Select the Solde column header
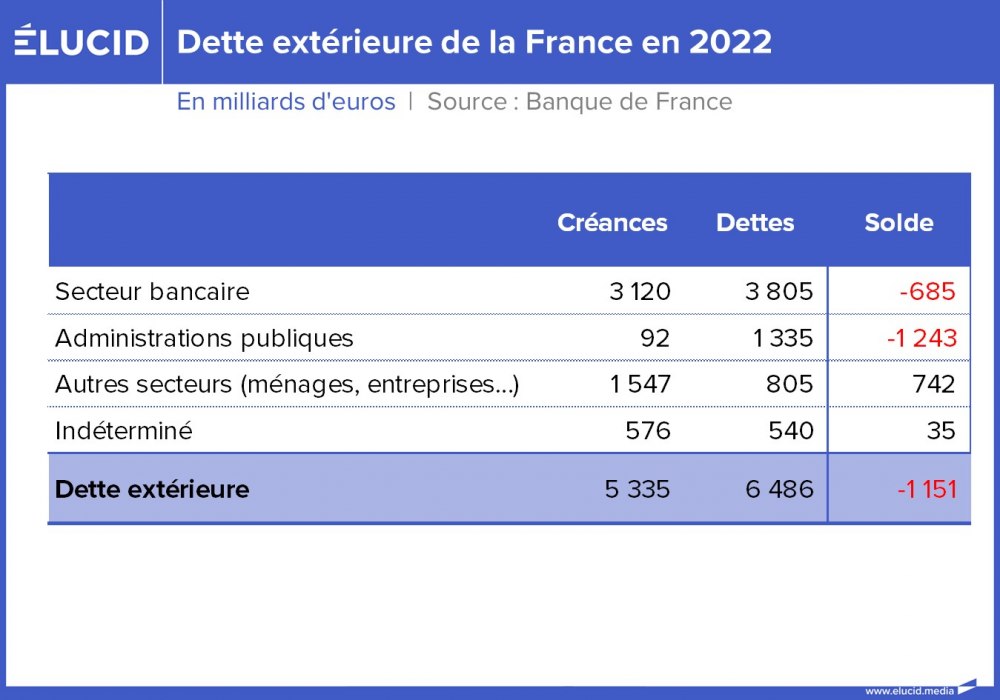The height and width of the screenshot is (700, 1000). pos(899,222)
